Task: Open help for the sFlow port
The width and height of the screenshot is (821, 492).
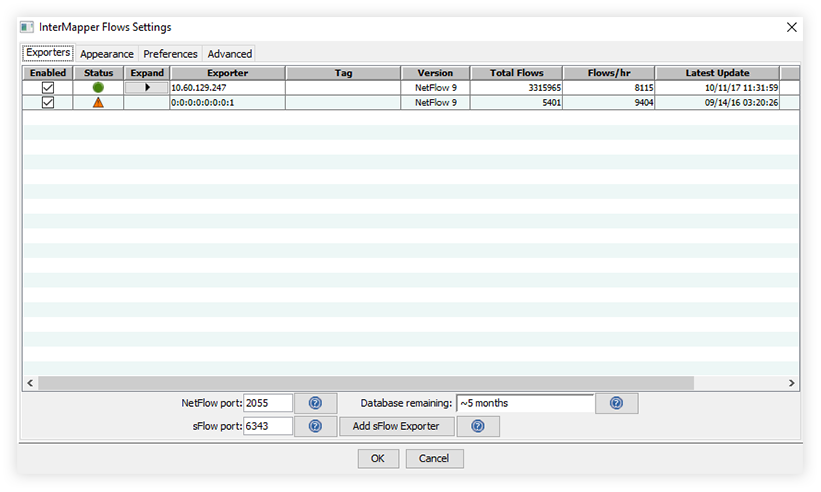Action: click(x=315, y=426)
